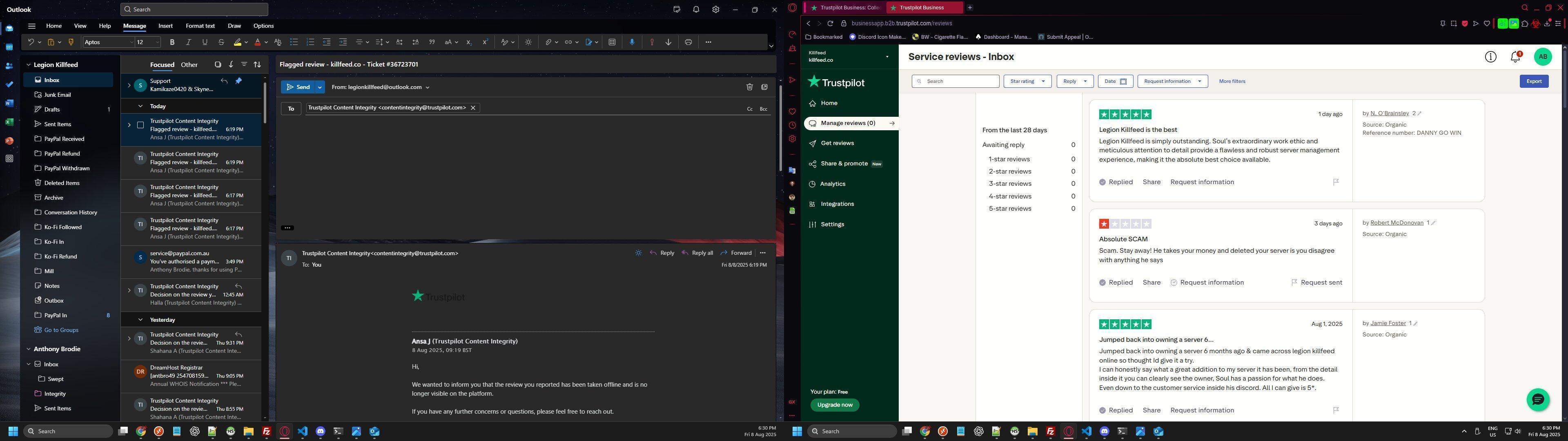Image resolution: width=1568 pixels, height=441 pixels.
Task: Mark message as low importance
Action: pos(668,42)
